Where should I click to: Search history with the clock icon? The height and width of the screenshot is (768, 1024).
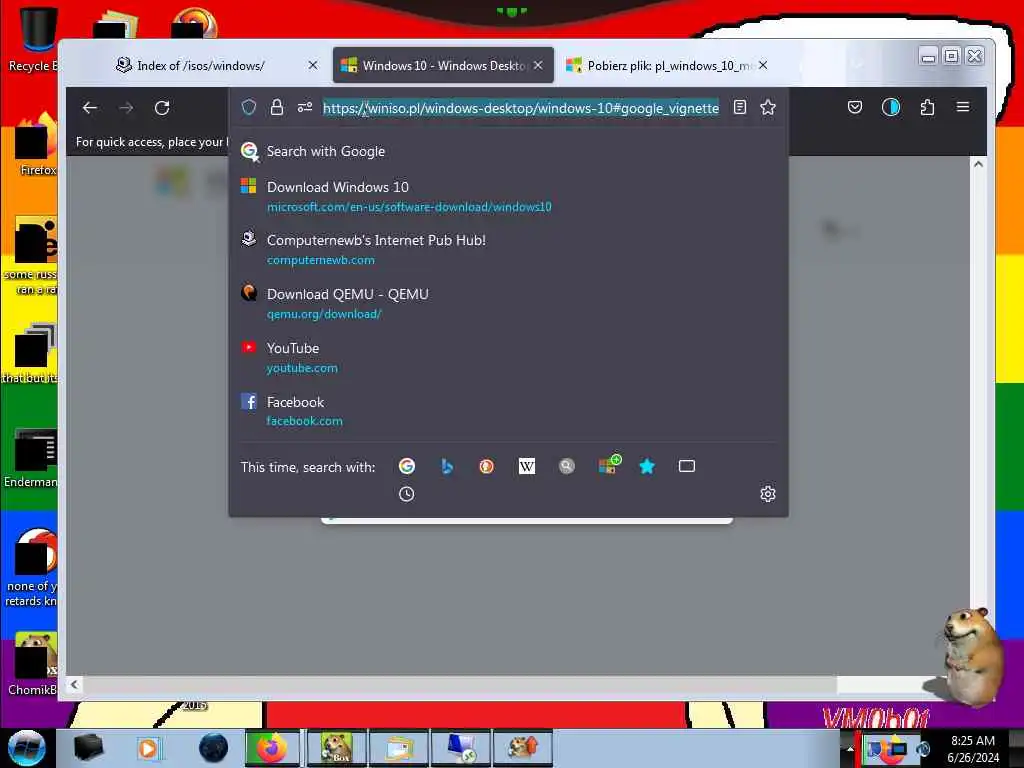tap(406, 494)
